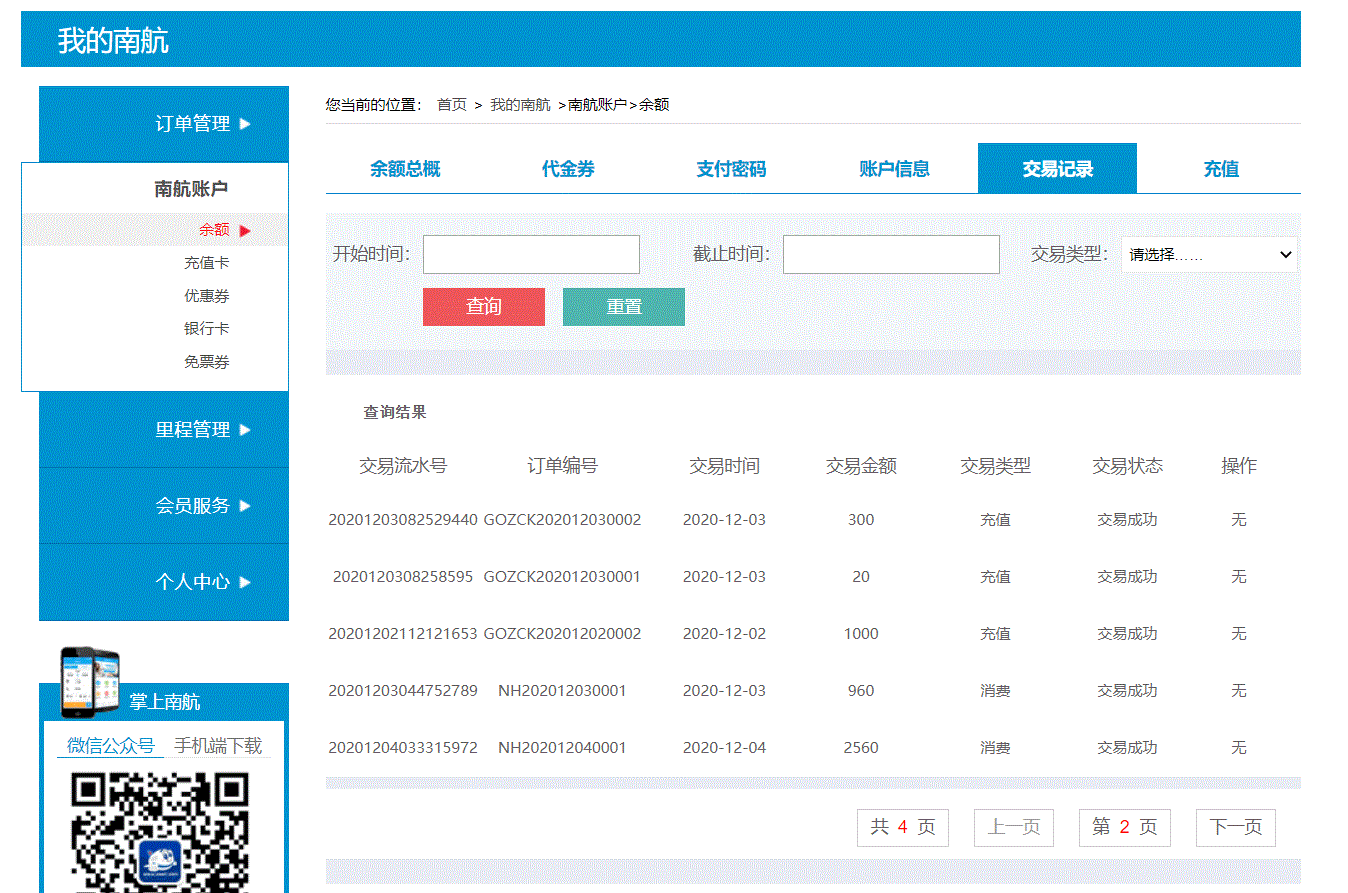The height and width of the screenshot is (893, 1348).
Task: Click the WeChat QR code image
Action: (x=160, y=832)
